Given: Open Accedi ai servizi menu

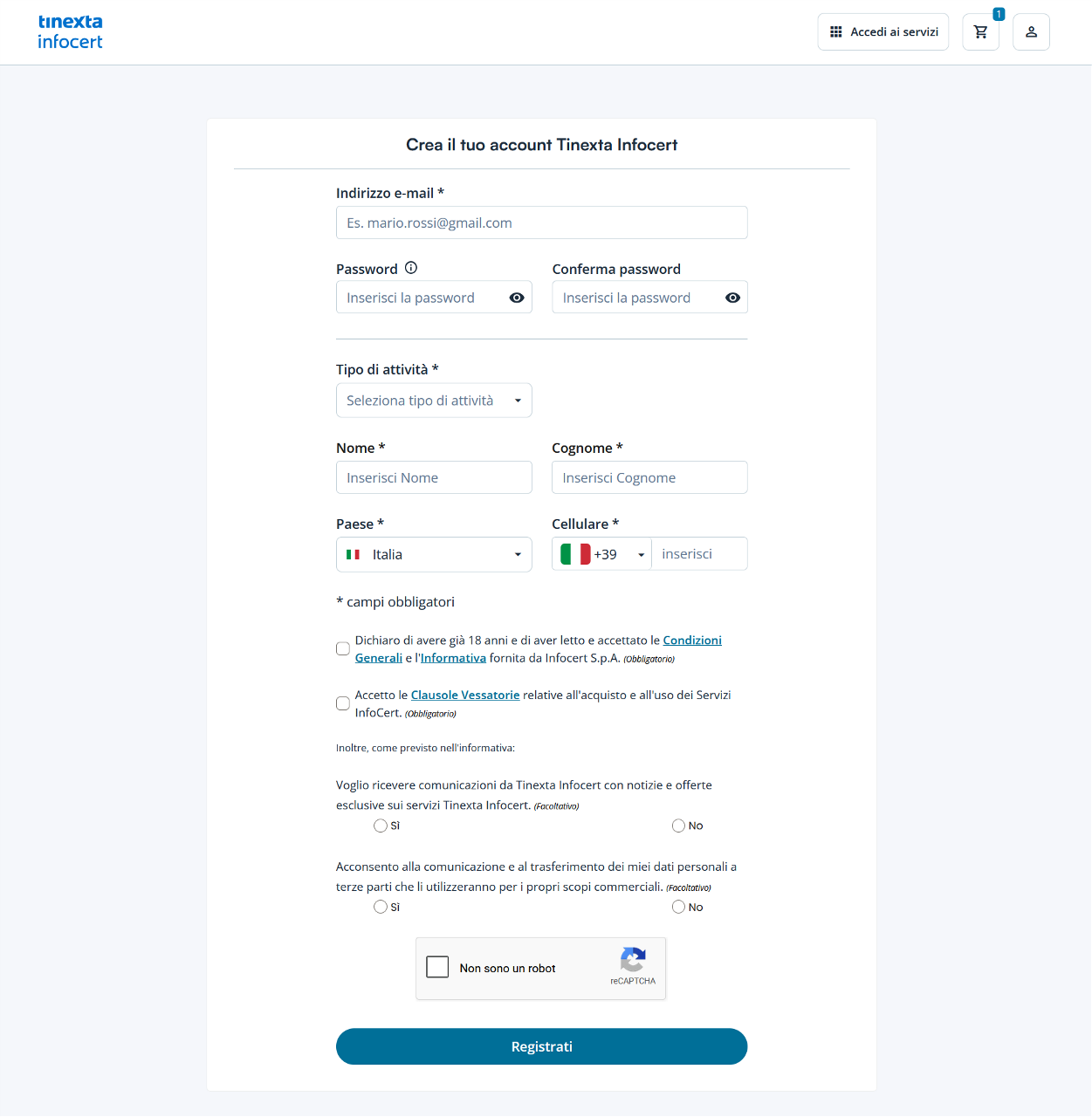Looking at the screenshot, I should click(x=883, y=32).
